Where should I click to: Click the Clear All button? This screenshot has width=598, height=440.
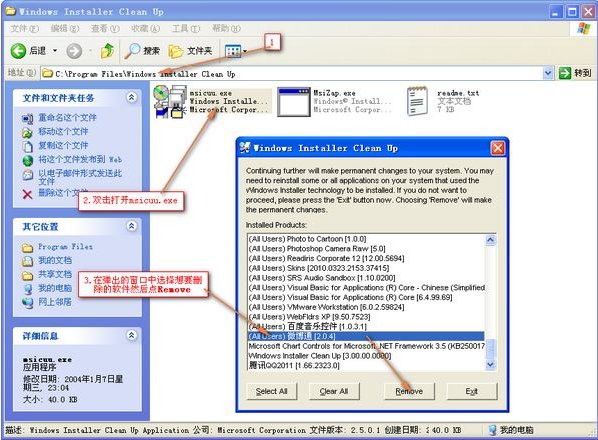334,391
